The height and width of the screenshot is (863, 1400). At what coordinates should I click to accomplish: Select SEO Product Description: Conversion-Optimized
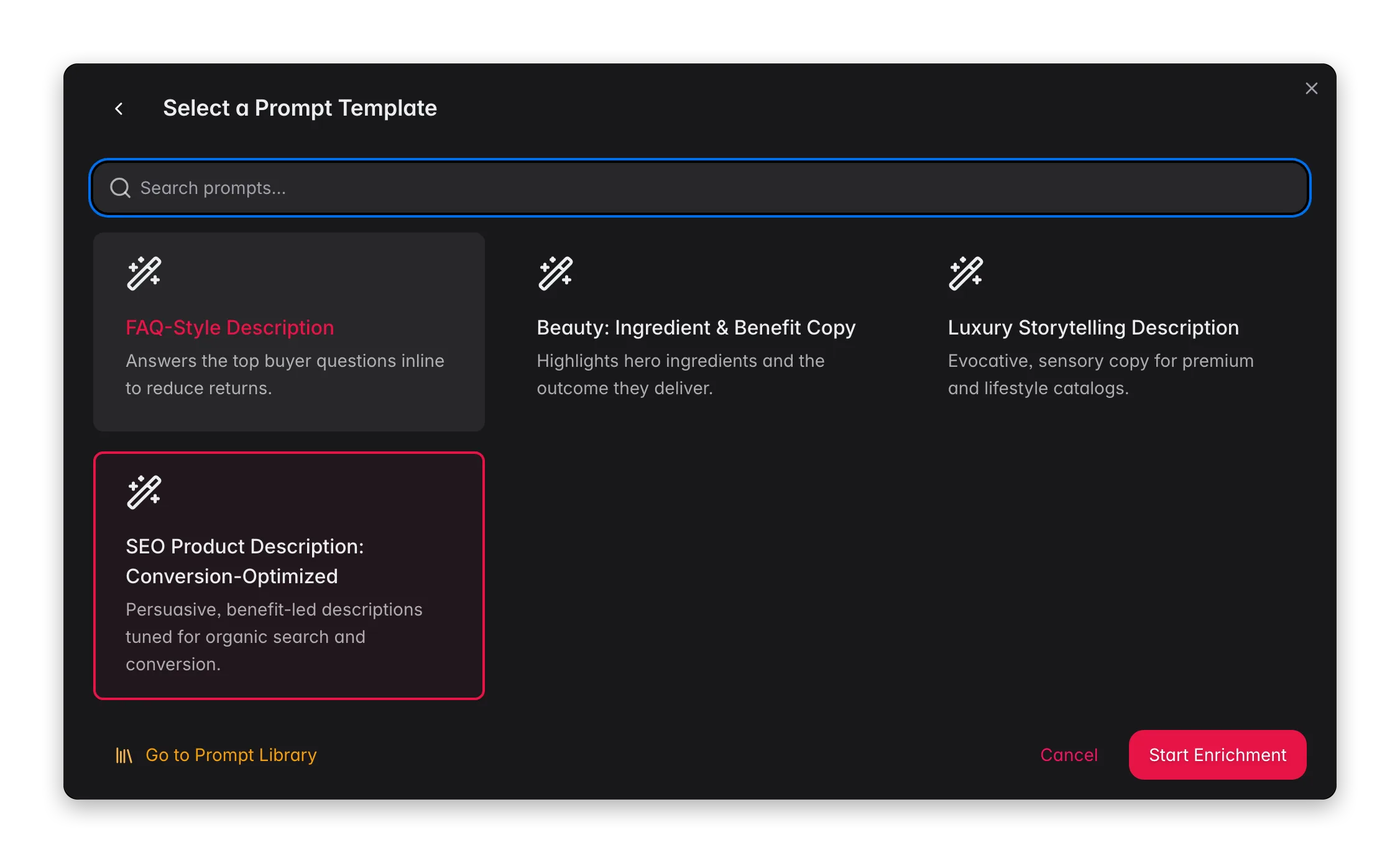coord(289,576)
